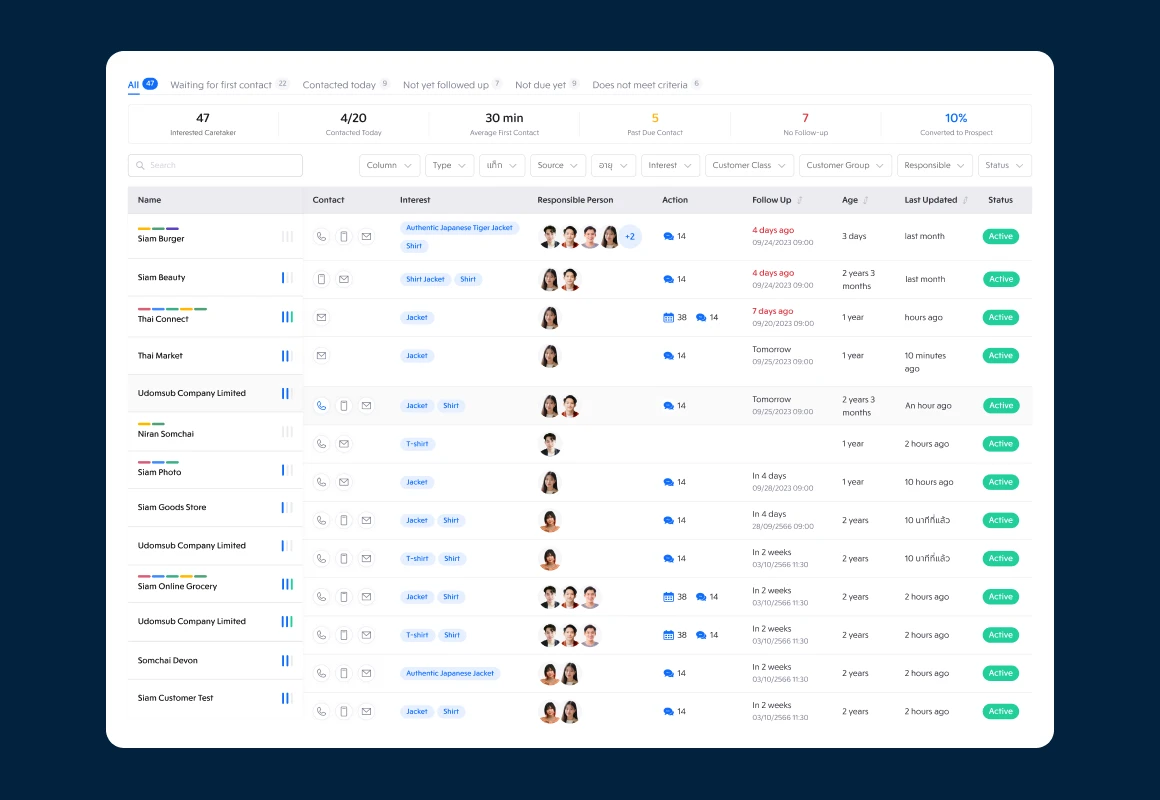Click the calendar icon in Thai Connect's Action column
Image resolution: width=1160 pixels, height=800 pixels.
tap(668, 317)
